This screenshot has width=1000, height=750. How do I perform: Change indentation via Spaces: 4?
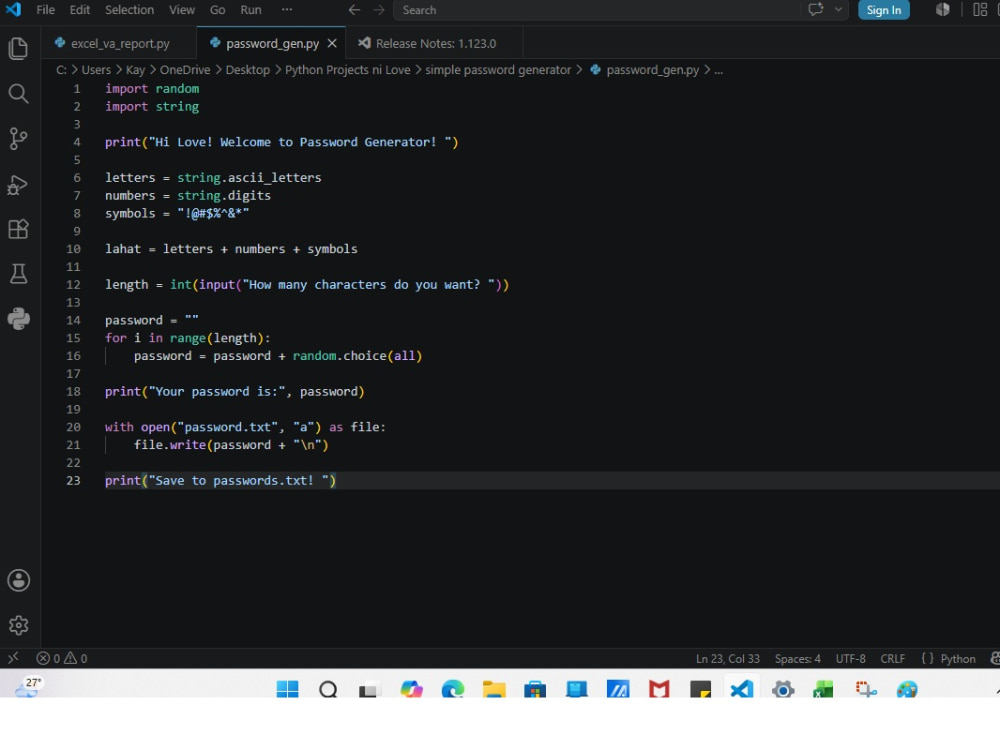tap(797, 658)
